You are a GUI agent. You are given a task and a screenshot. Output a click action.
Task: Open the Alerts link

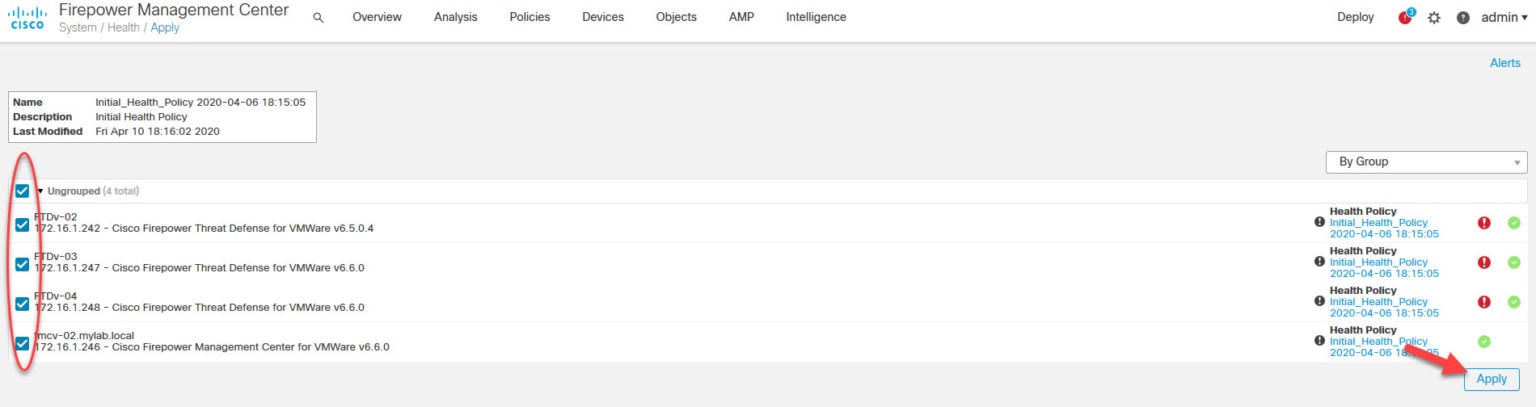pyautogui.click(x=1505, y=63)
